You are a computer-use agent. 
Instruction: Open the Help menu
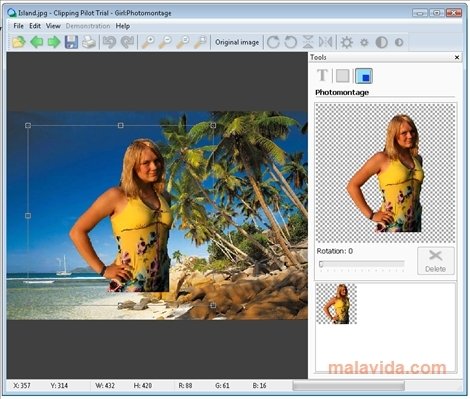point(123,26)
